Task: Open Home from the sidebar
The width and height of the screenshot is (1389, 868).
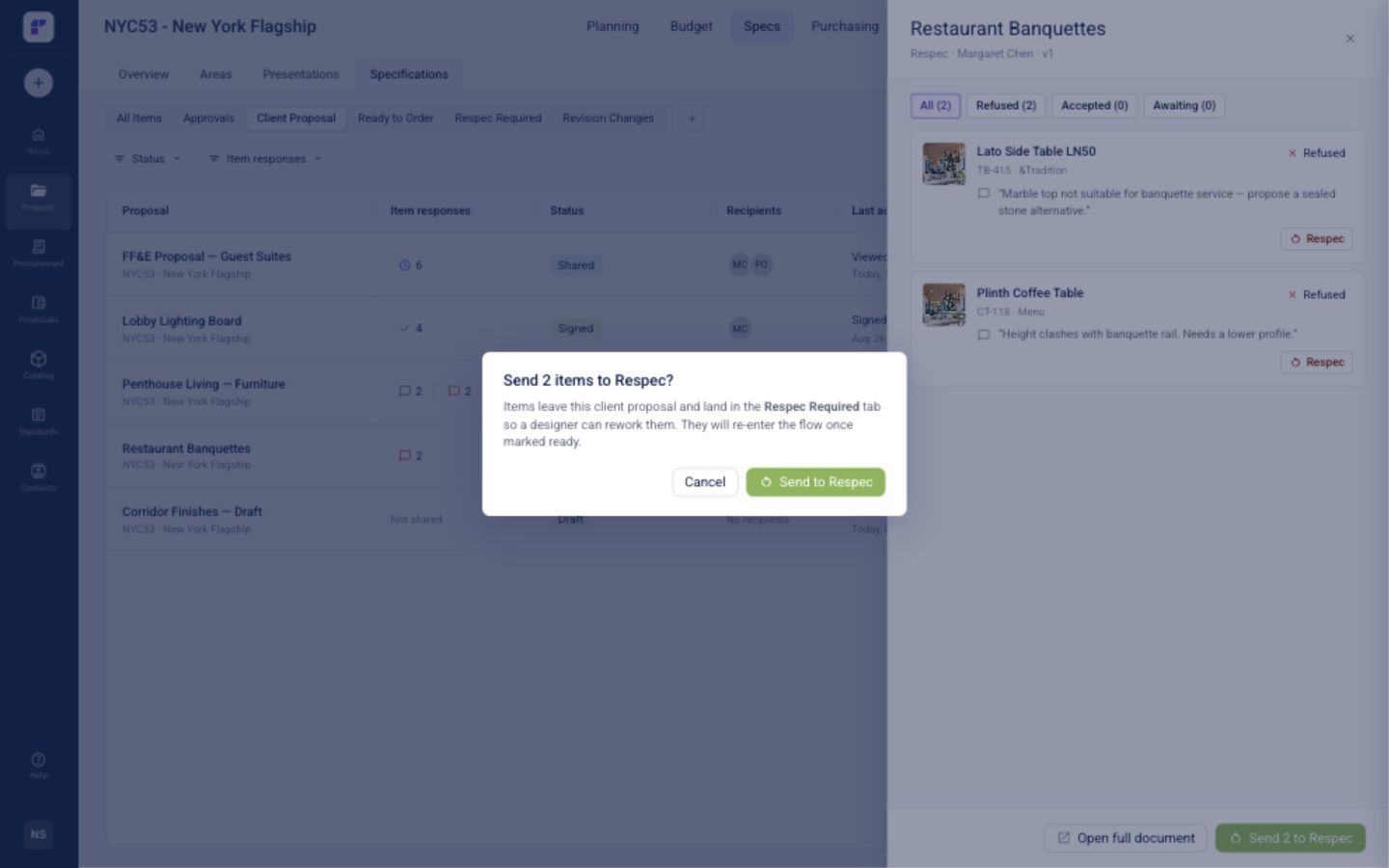Action: click(x=39, y=141)
